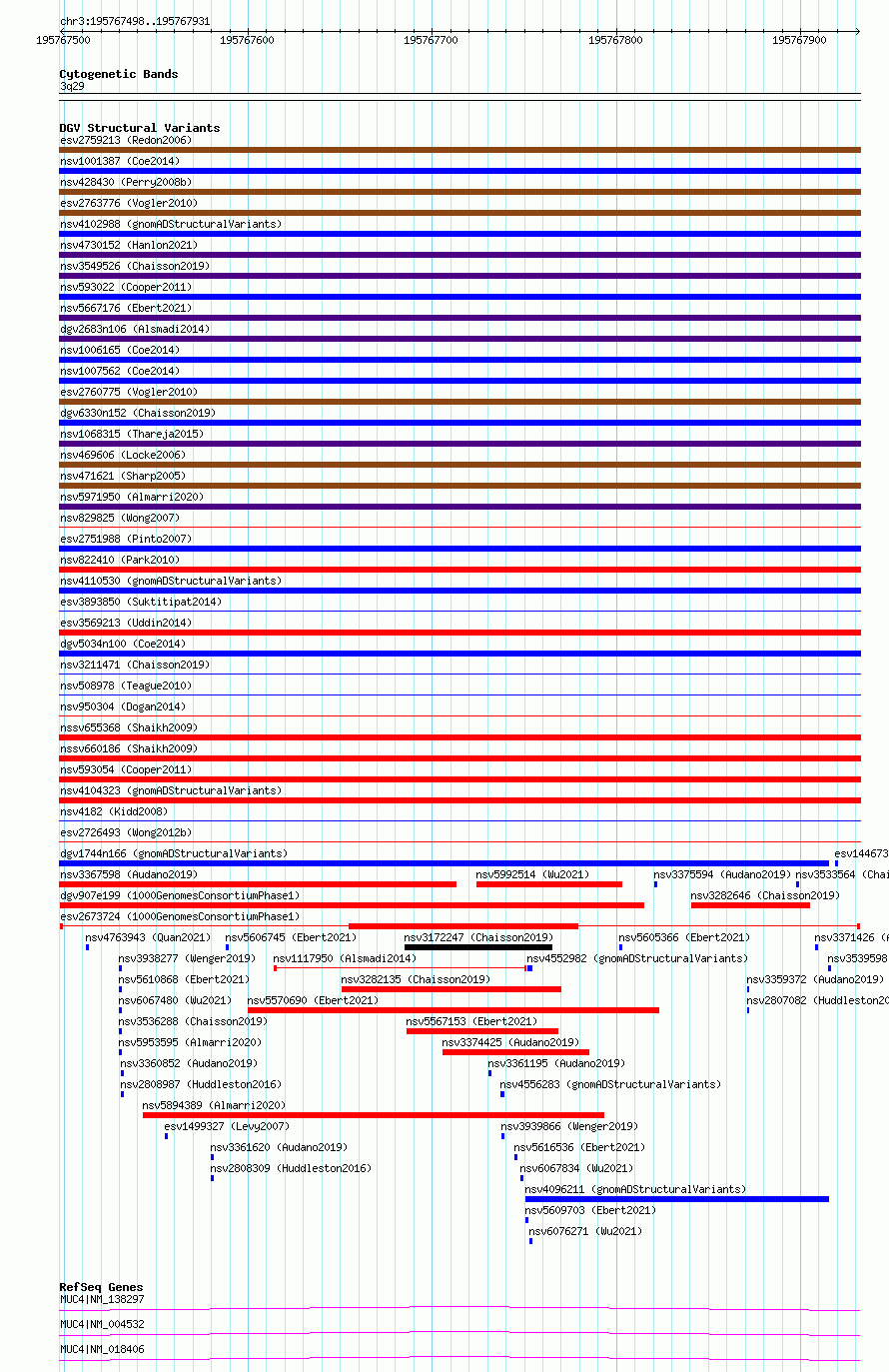This screenshot has width=889, height=1372.
Task: Click nsv1007562 (Coe2014) label
Action: click(x=120, y=371)
